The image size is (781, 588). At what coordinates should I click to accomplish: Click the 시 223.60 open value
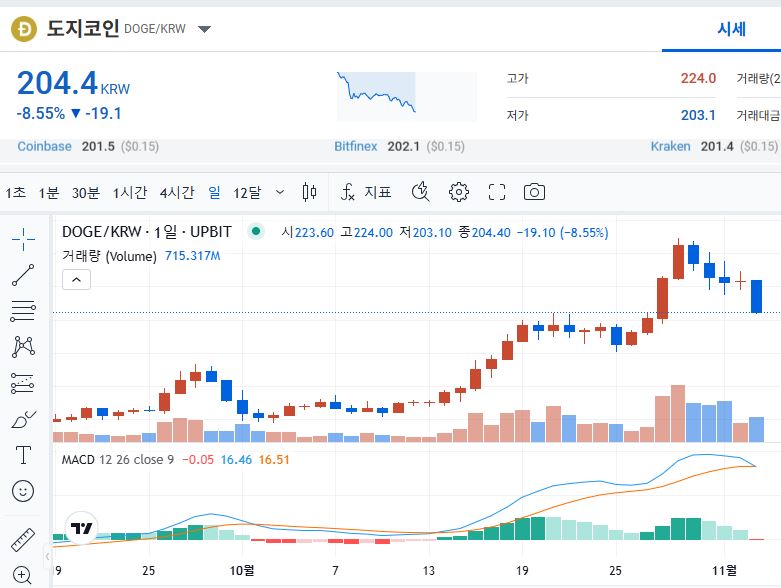pos(307,233)
